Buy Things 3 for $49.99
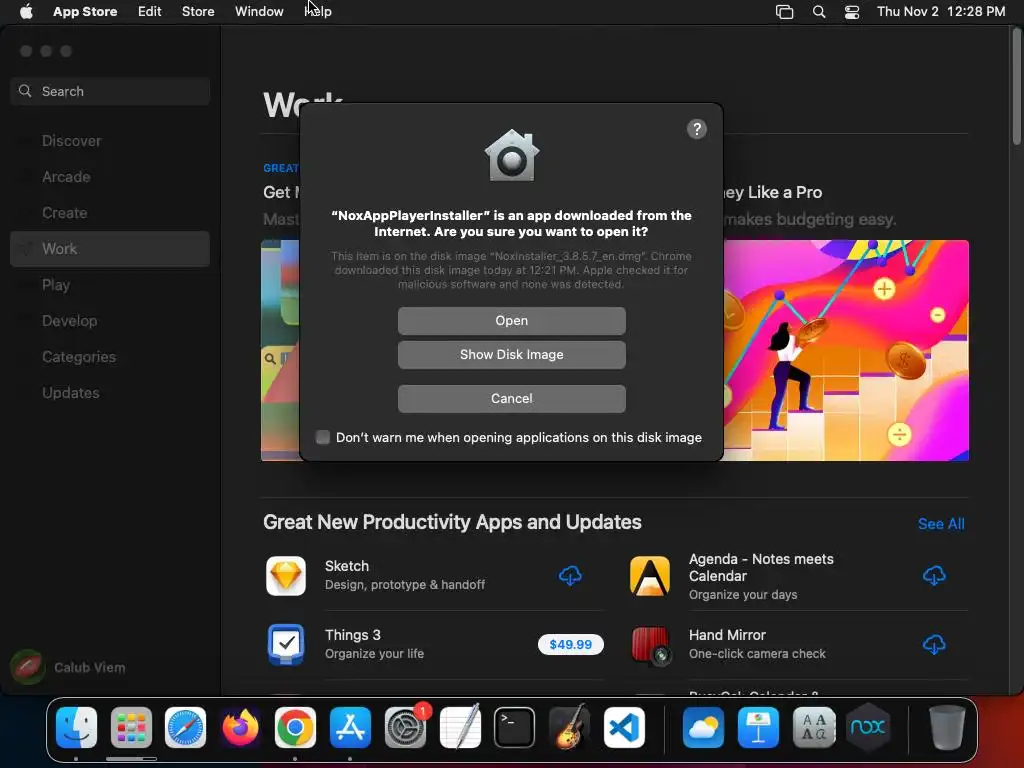 point(571,645)
